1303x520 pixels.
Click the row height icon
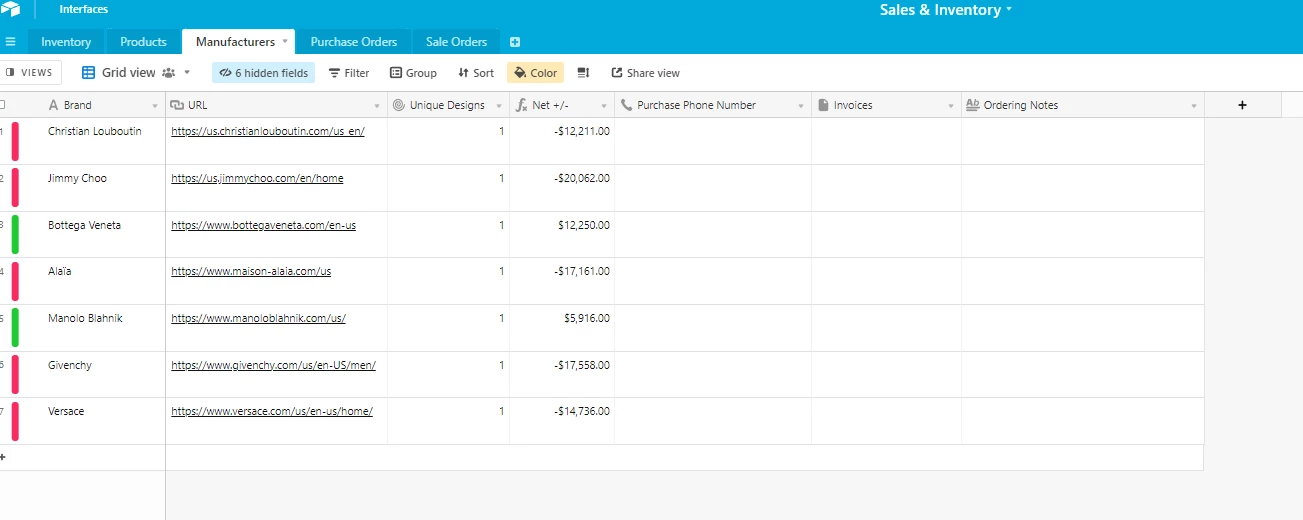coord(584,73)
